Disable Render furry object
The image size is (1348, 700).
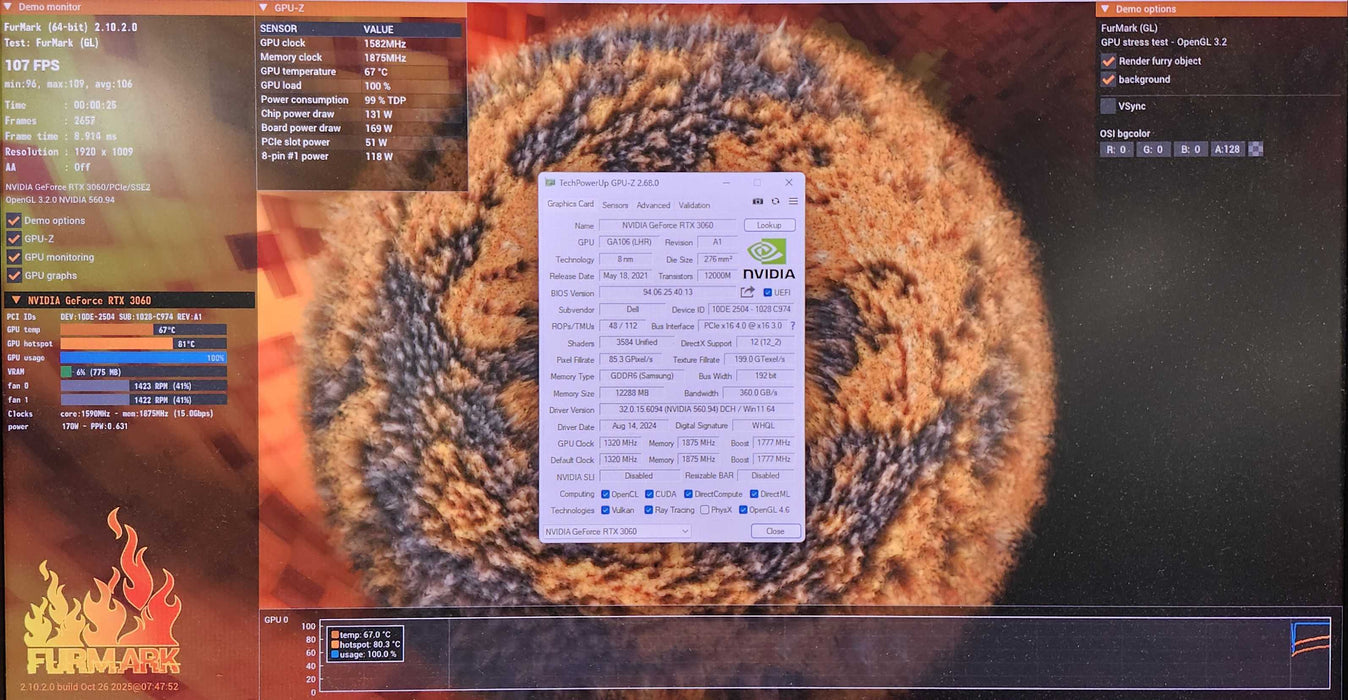[x=1108, y=61]
